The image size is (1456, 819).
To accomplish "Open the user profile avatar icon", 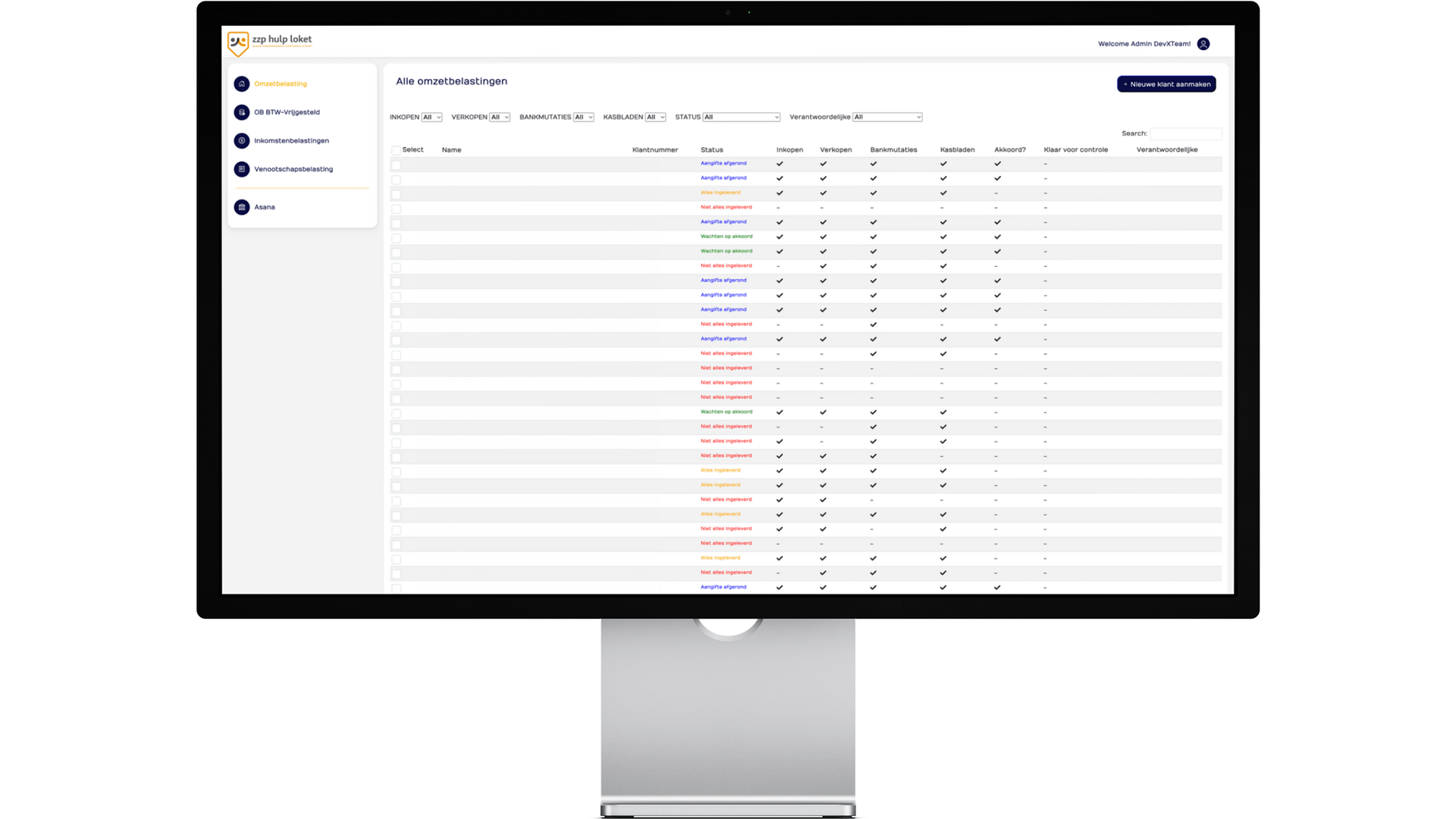I will point(1203,44).
